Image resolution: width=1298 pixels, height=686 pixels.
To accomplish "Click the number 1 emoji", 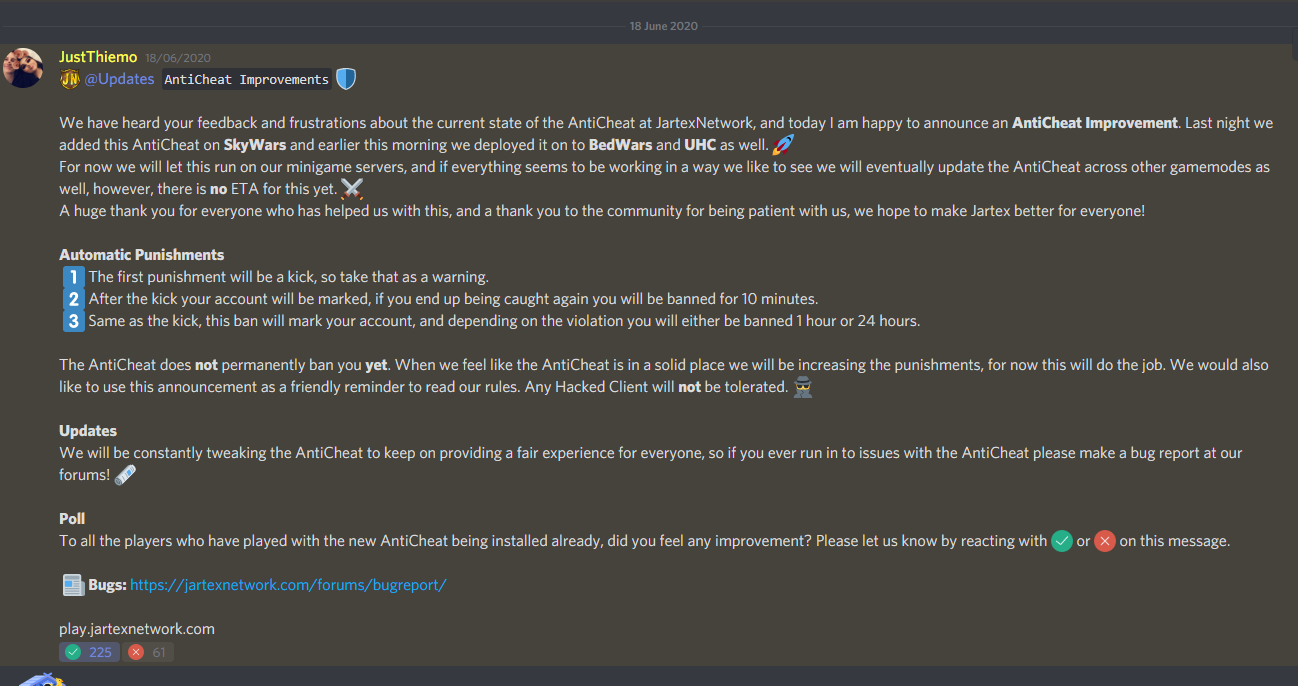I will coord(73,277).
